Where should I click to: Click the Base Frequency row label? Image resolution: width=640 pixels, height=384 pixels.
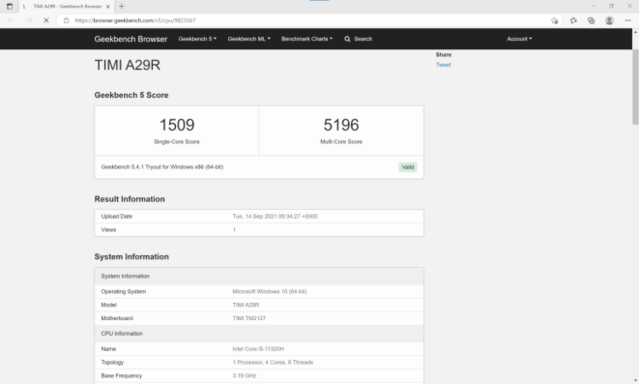click(x=121, y=376)
